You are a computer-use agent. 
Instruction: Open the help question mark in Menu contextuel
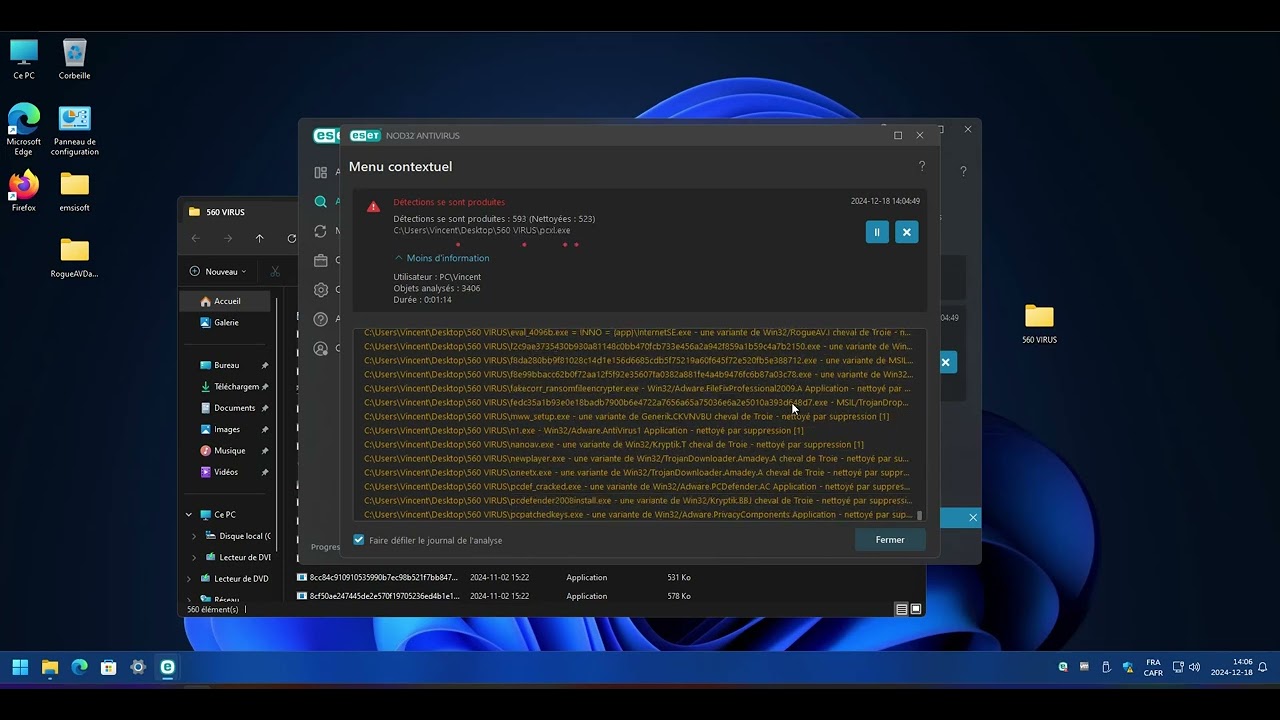tap(921, 167)
